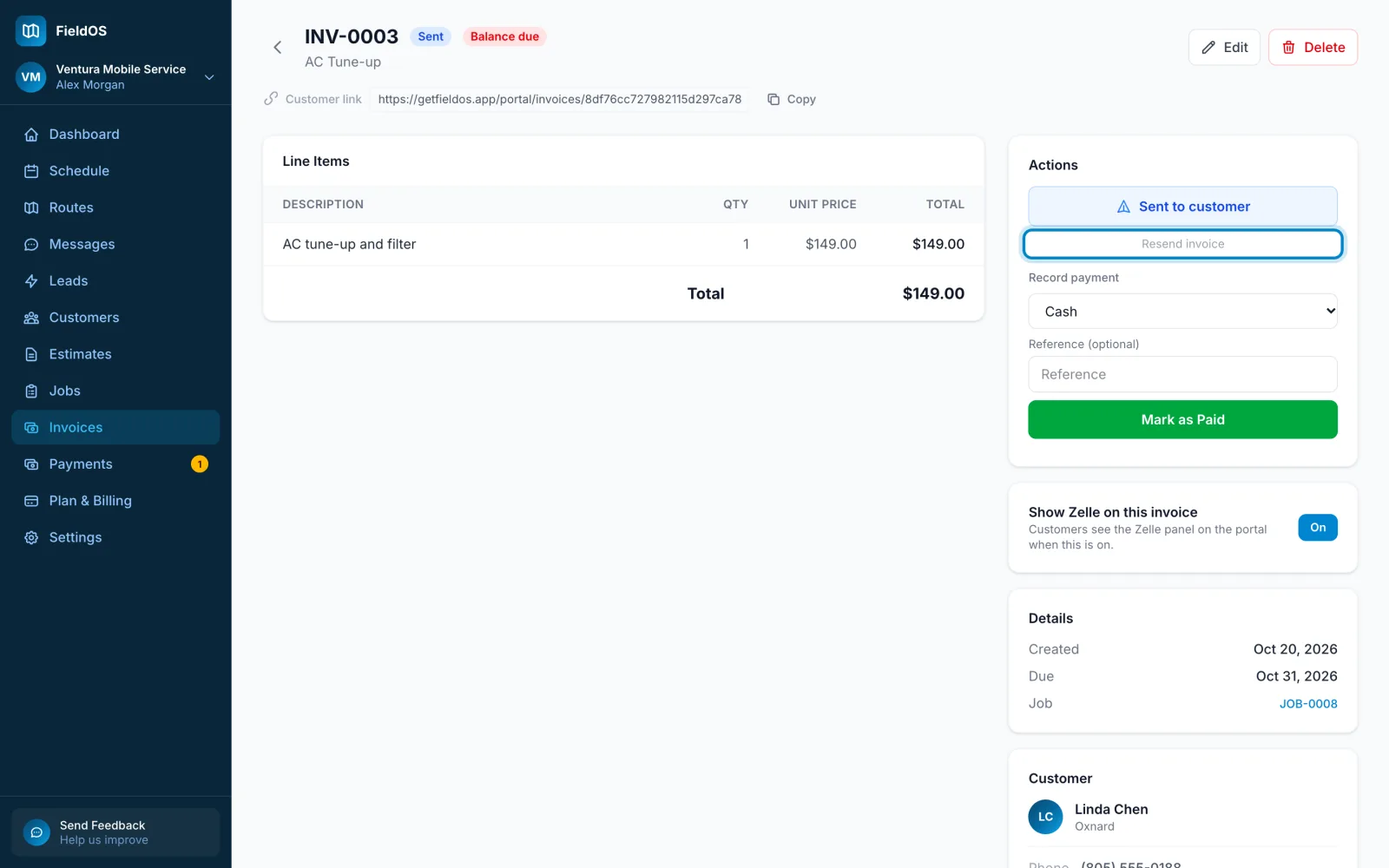Expand the Ventura Mobile Service account switcher
Viewport: 1389px width, 868px height.
[x=115, y=77]
